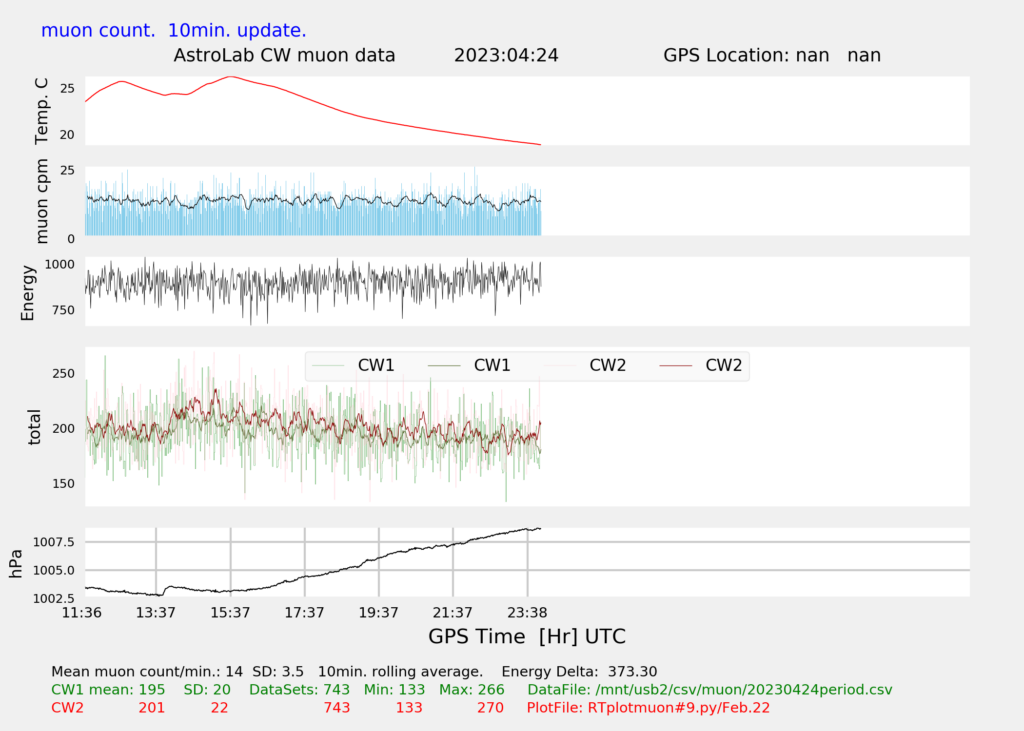Viewport: 1024px width, 731px height.
Task: Click the 'muon cpm' axis label
Action: 42,201
